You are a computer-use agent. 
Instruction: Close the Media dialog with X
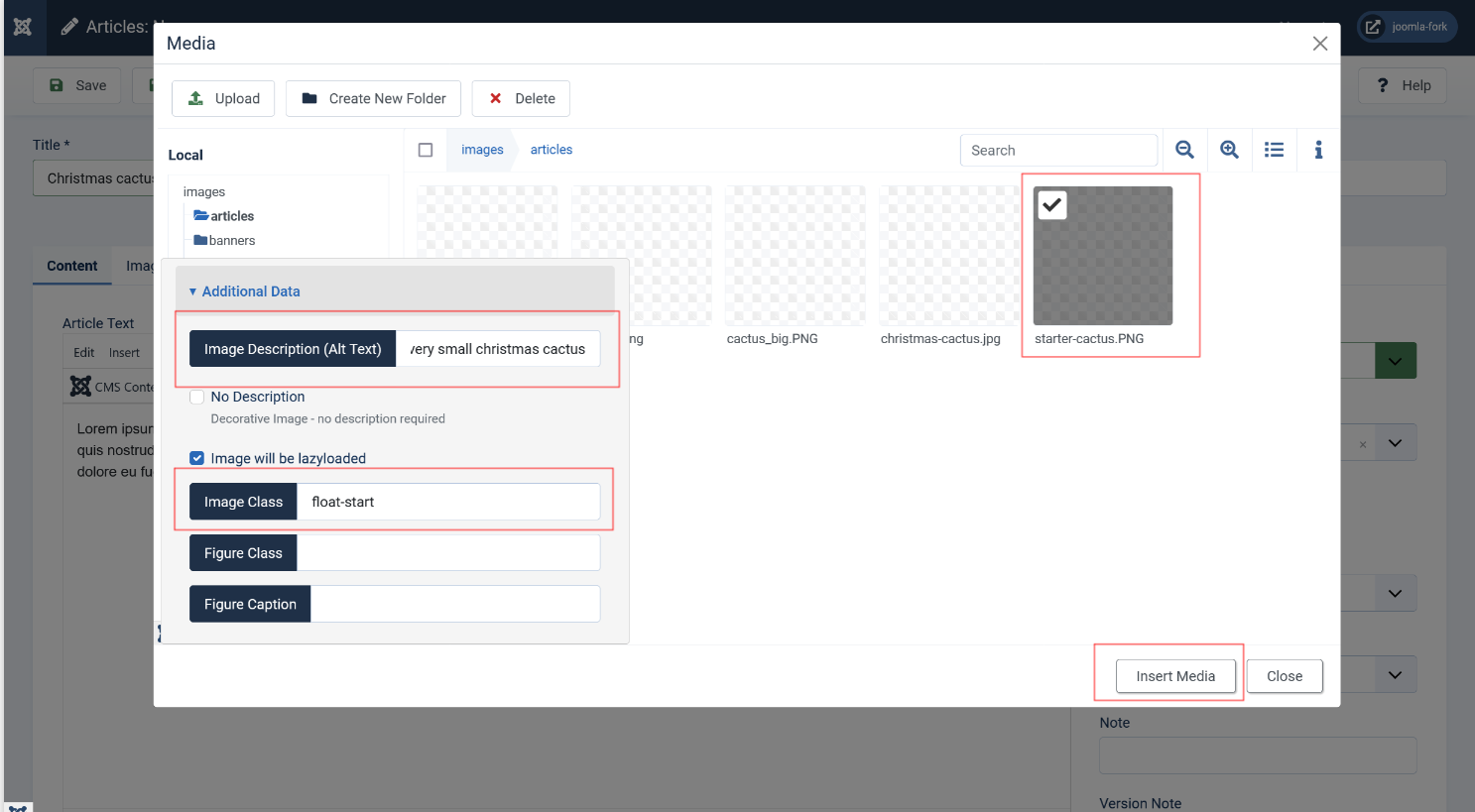pos(1319,44)
